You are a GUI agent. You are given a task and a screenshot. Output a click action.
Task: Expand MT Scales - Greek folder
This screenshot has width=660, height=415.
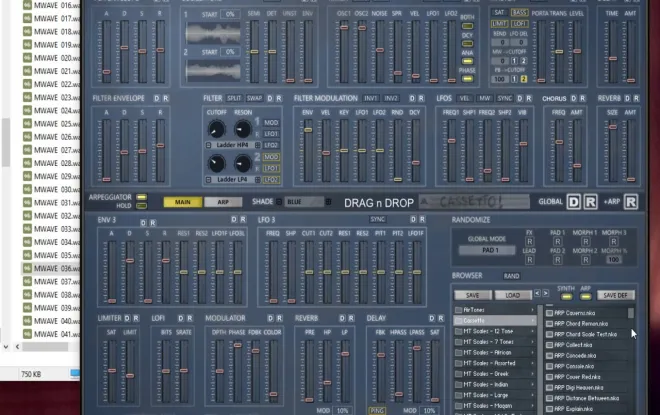coord(495,374)
